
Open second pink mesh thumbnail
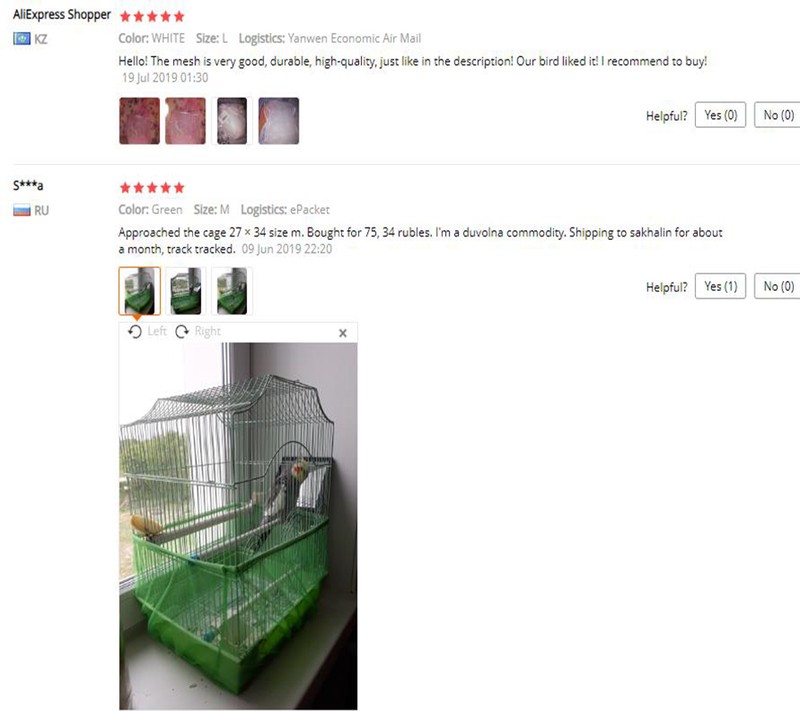pos(186,121)
